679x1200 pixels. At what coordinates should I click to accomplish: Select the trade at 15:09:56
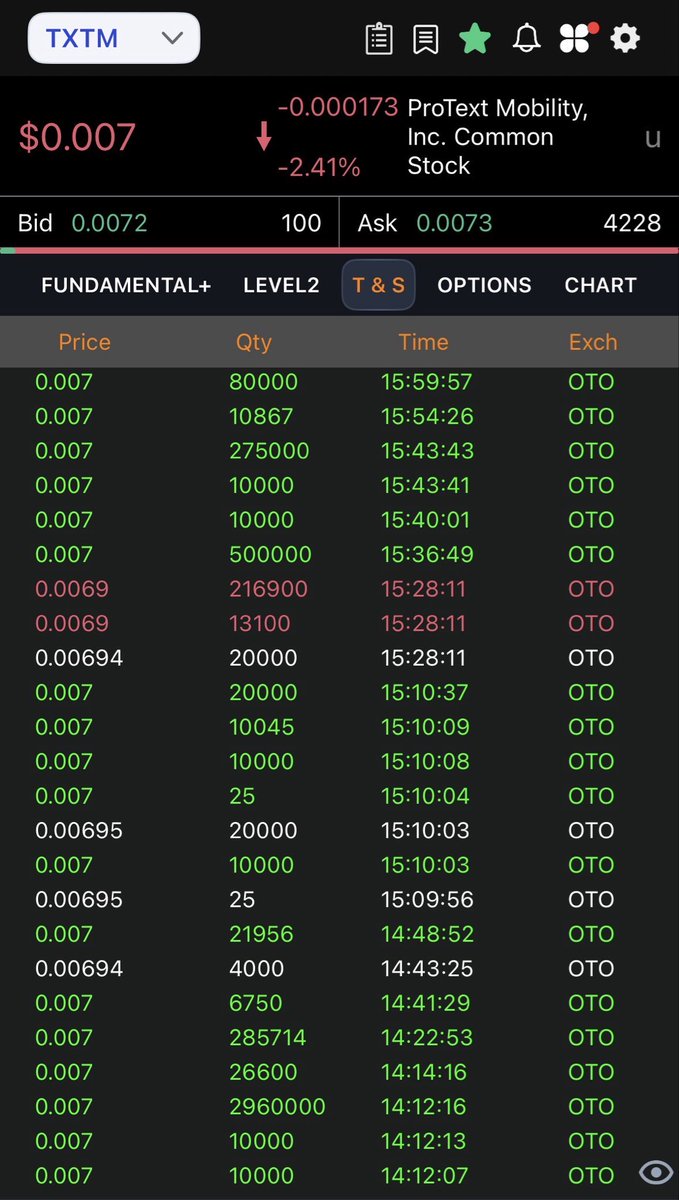click(339, 899)
